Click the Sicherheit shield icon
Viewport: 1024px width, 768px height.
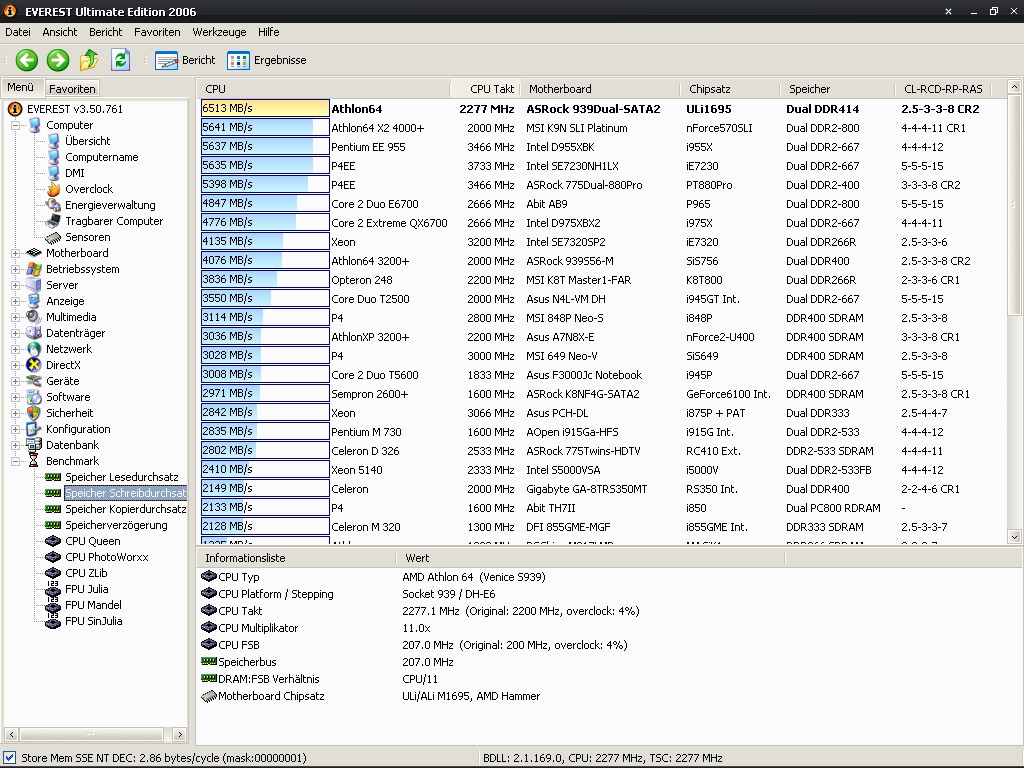pos(34,413)
